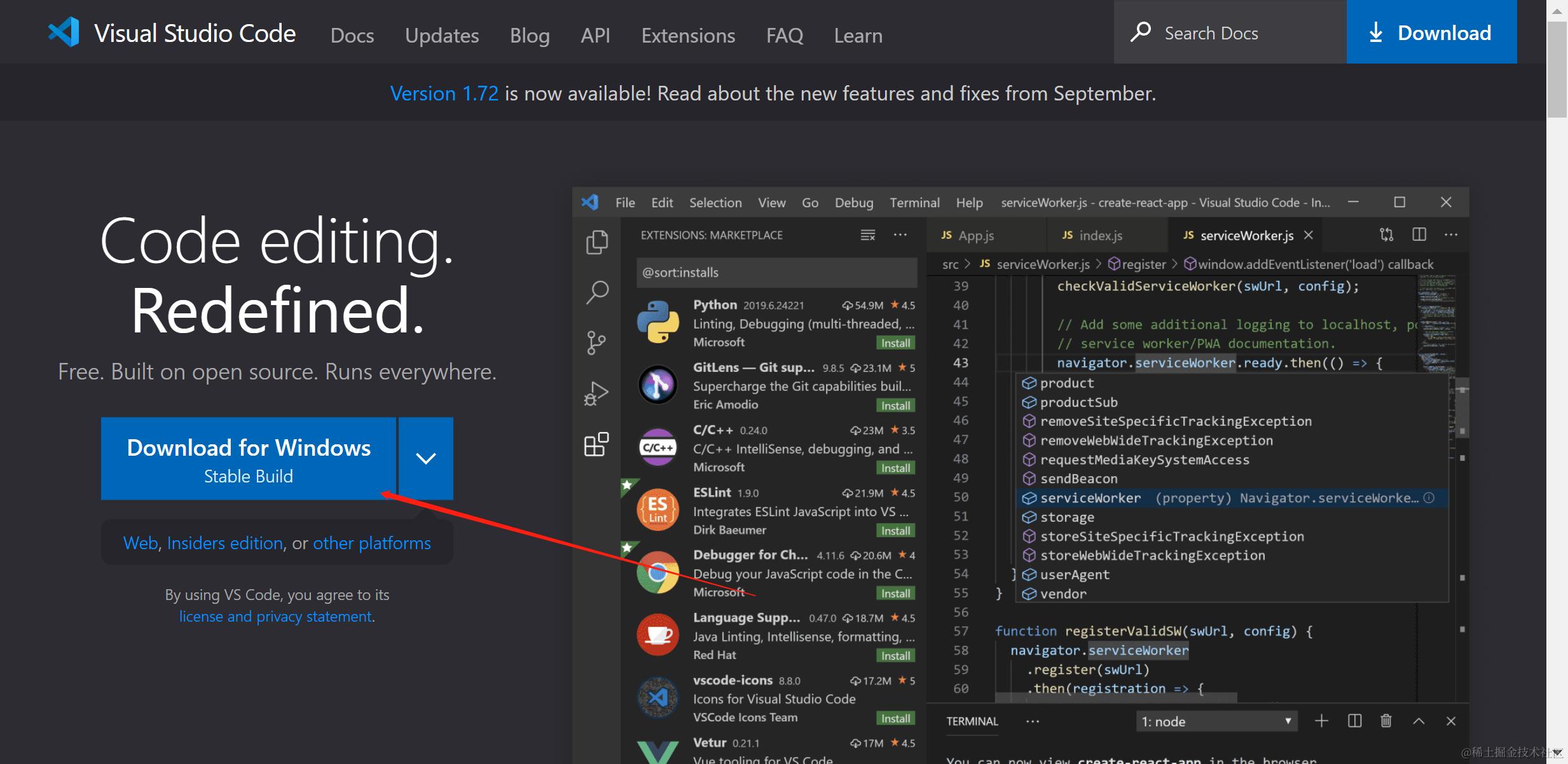Viewport: 1568px width, 764px height.
Task: Open the Version 1.72 link
Action: click(x=444, y=93)
